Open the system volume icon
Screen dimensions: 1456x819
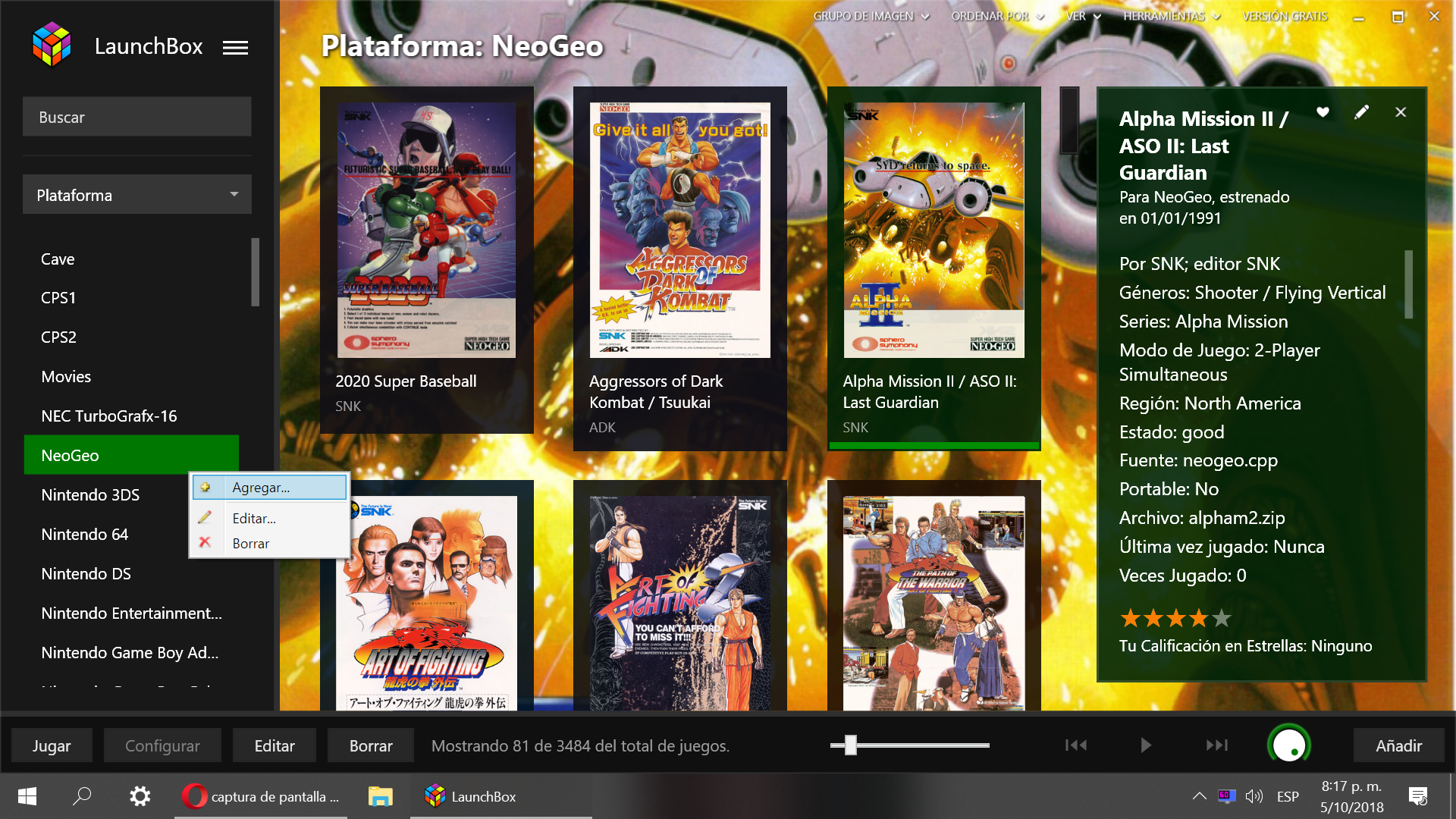click(x=1254, y=796)
